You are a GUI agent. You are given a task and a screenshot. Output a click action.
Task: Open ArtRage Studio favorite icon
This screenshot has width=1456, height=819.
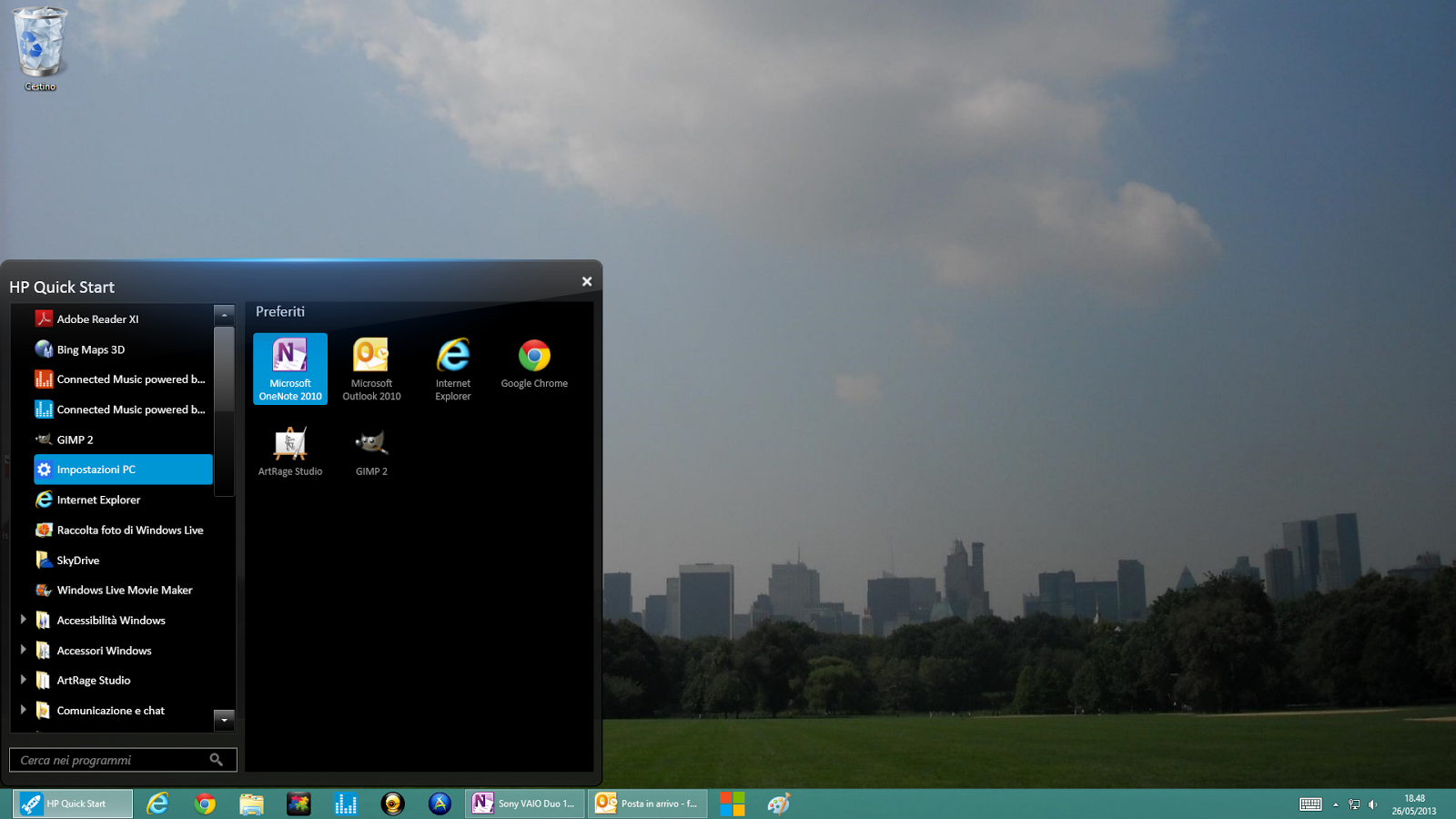pyautogui.click(x=290, y=451)
